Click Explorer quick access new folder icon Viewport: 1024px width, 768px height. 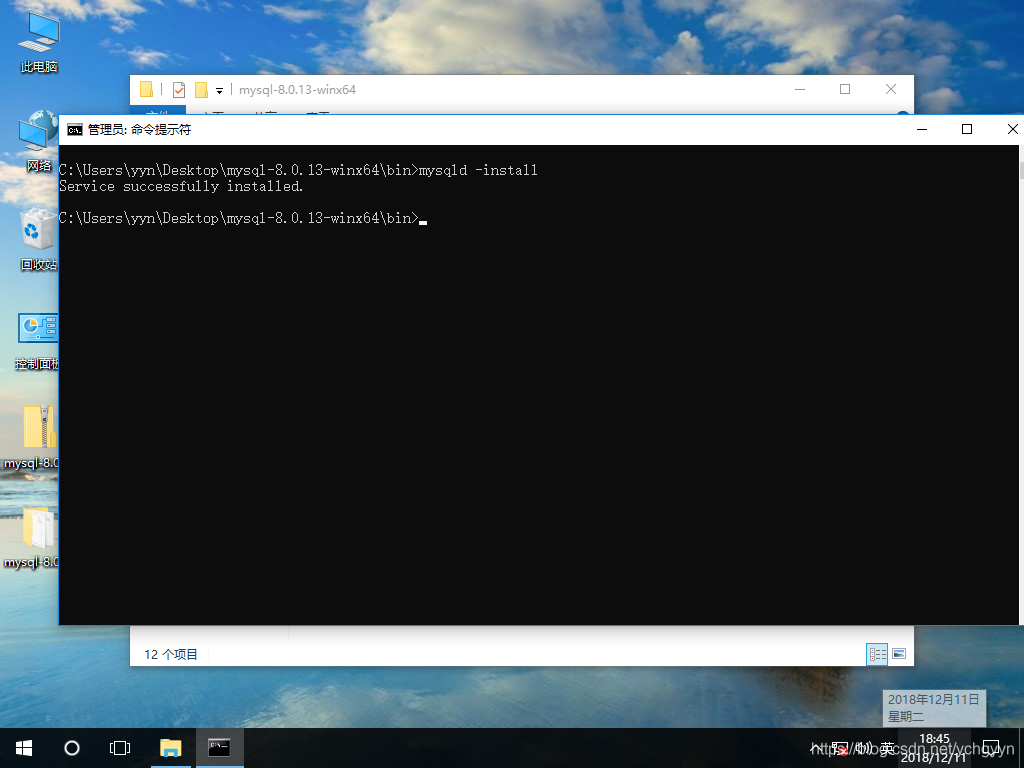201,90
